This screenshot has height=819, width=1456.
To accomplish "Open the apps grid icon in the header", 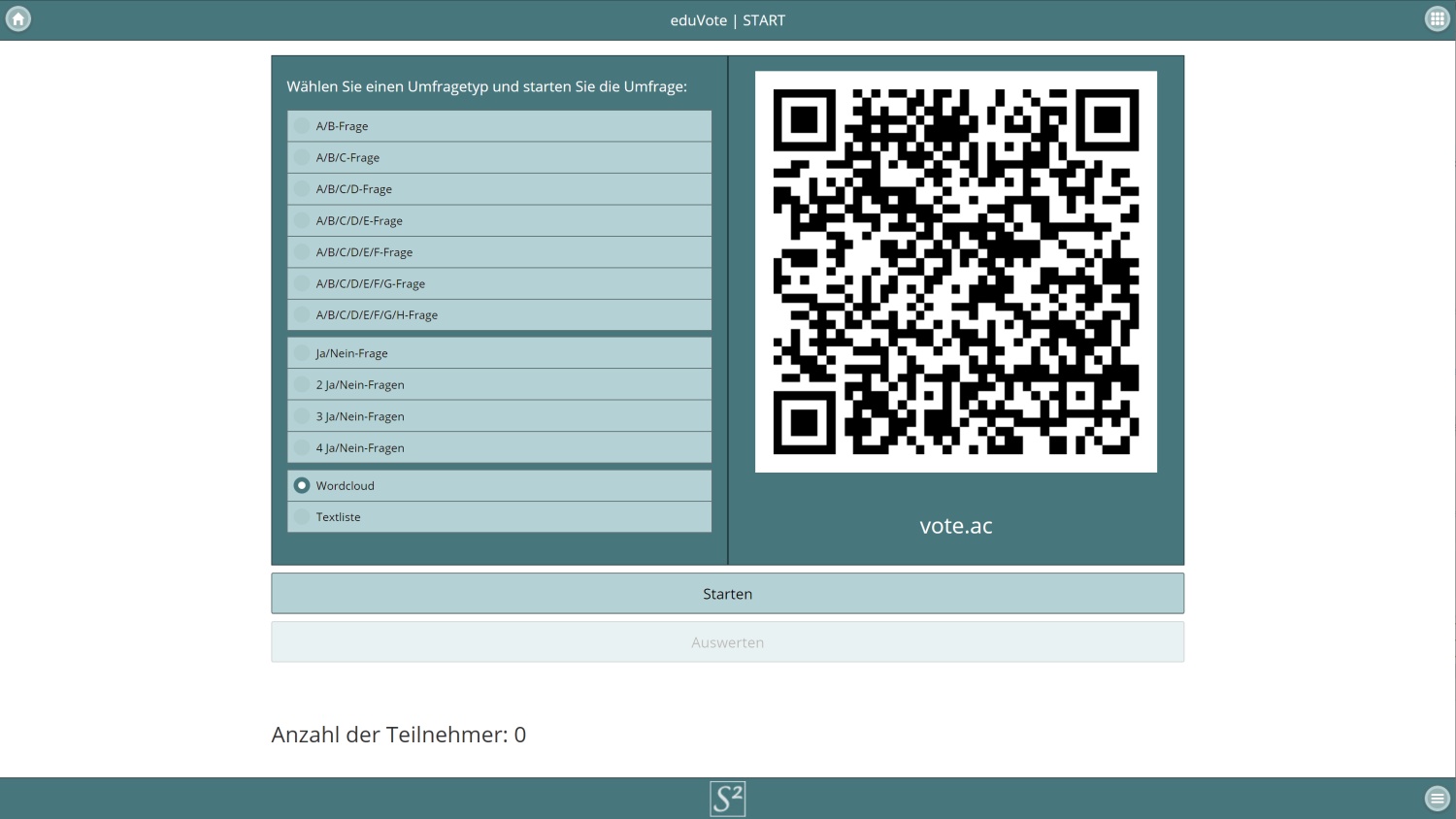I will [x=1437, y=18].
